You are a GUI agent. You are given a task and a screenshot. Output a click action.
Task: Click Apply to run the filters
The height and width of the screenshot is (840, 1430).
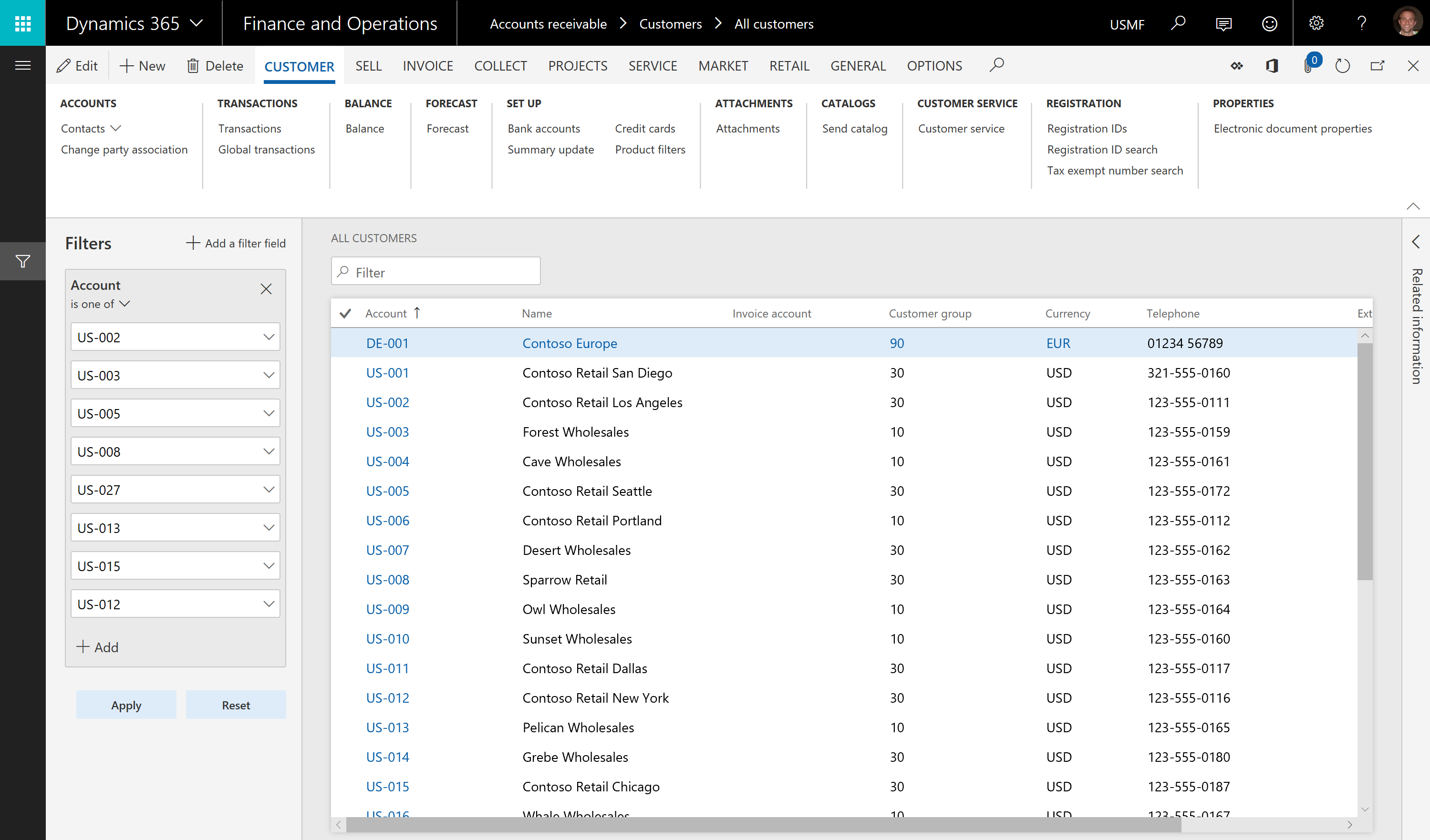[125, 704]
